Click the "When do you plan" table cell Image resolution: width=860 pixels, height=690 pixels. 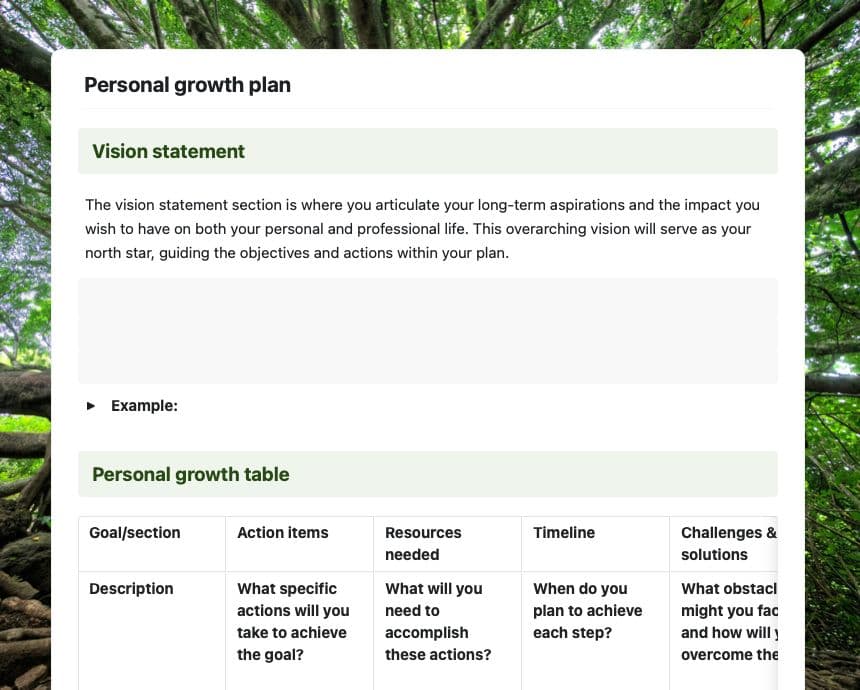pyautogui.click(x=587, y=610)
